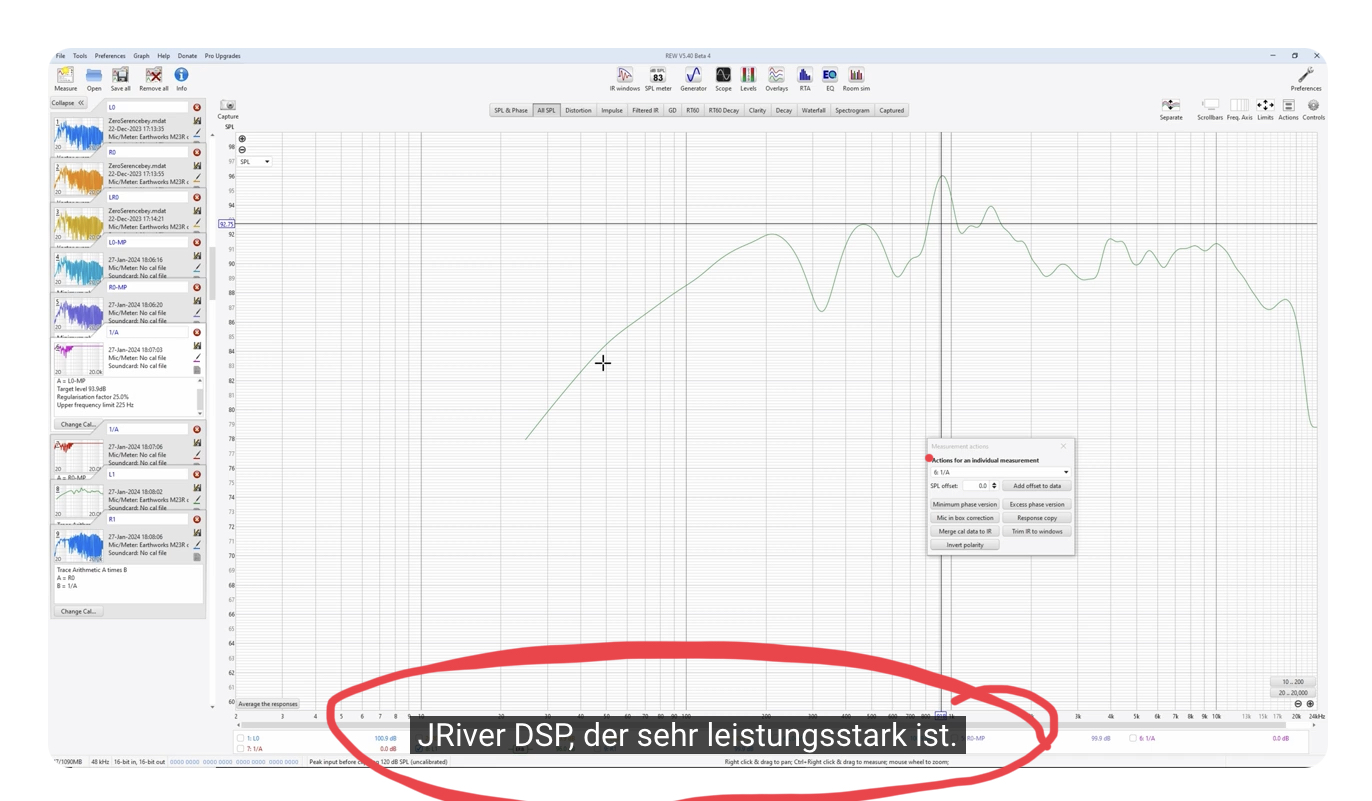Capture the graph image with the camera icon
Image resolution: width=1372 pixels, height=801 pixels.
[x=228, y=105]
